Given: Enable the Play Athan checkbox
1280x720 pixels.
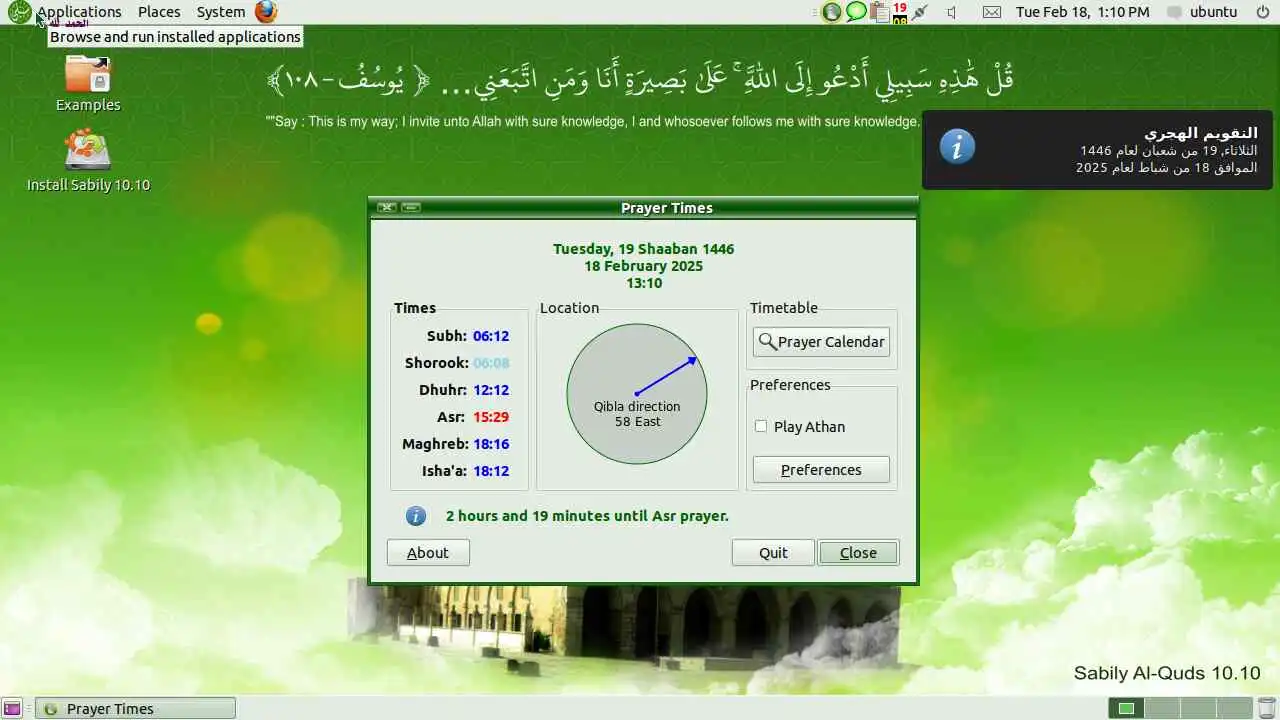Looking at the screenshot, I should 761,426.
